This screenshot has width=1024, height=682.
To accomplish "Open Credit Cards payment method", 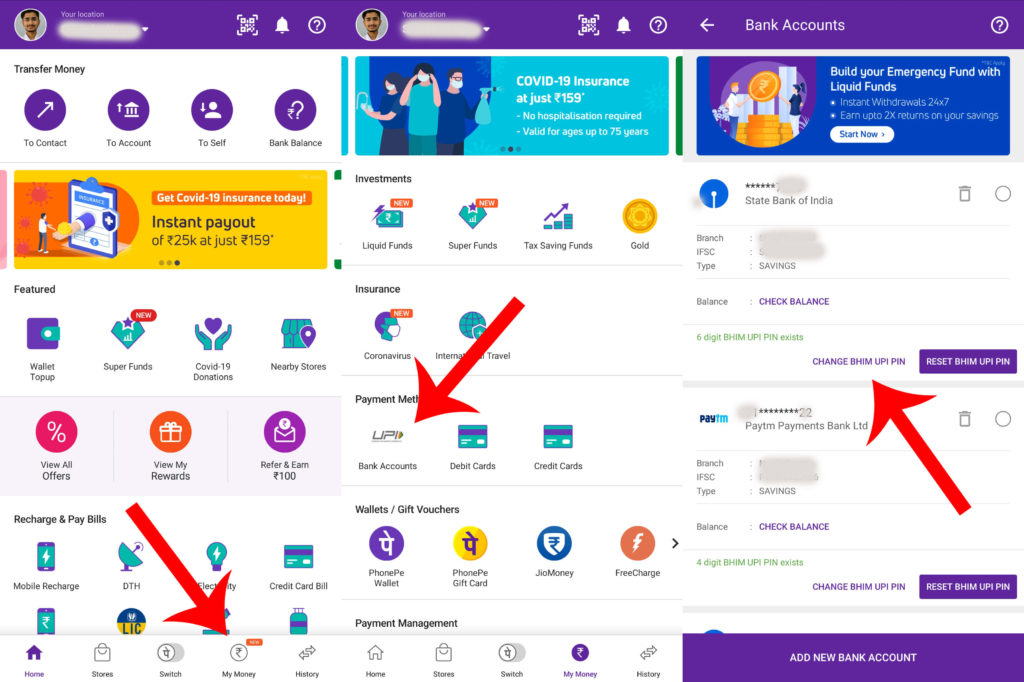I will coord(558,436).
